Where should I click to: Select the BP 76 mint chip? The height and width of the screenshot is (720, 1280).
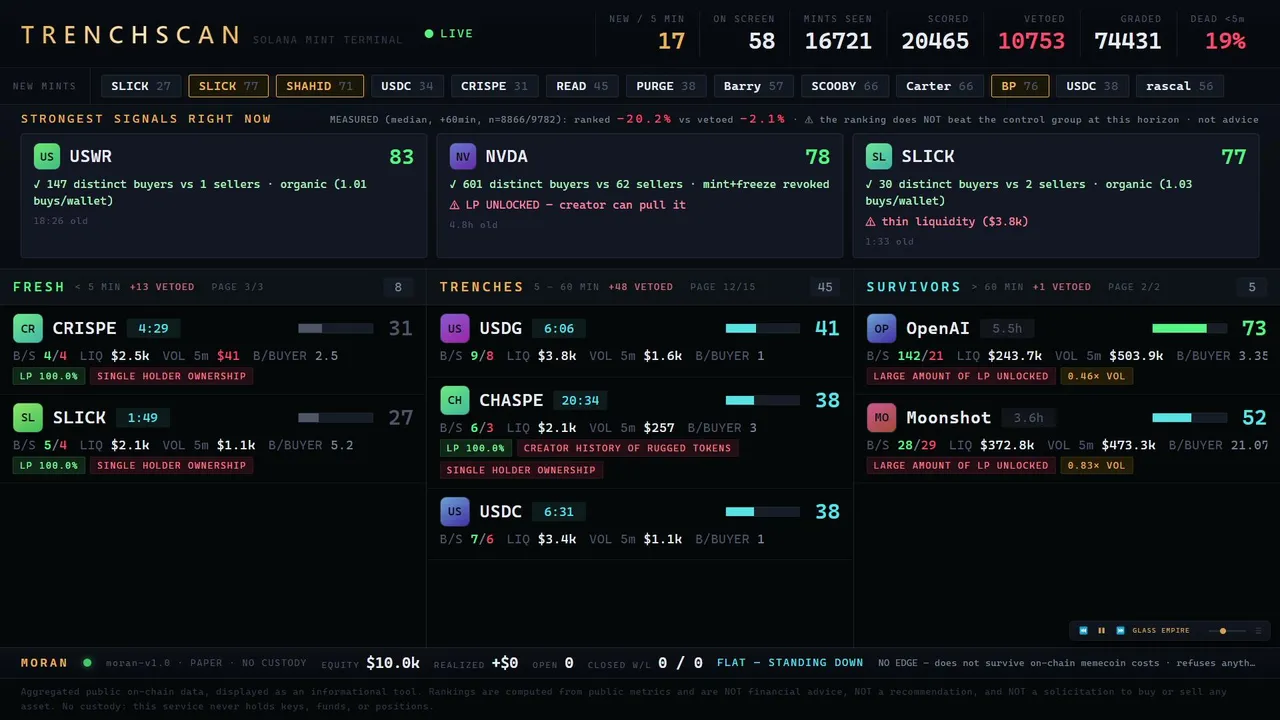click(1020, 86)
